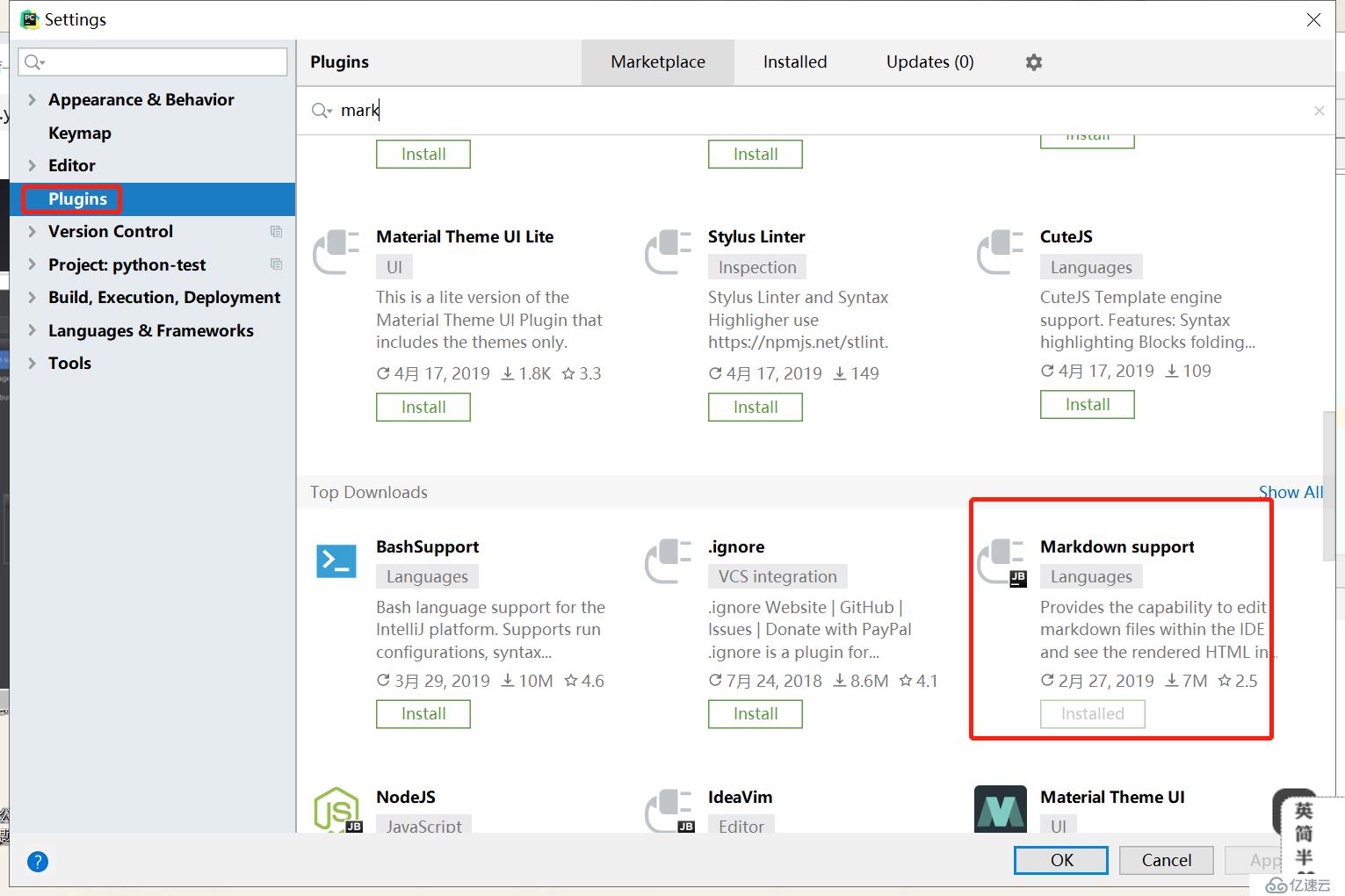Click the PyCharm logo in title bar
Image resolution: width=1345 pixels, height=896 pixels.
30,19
